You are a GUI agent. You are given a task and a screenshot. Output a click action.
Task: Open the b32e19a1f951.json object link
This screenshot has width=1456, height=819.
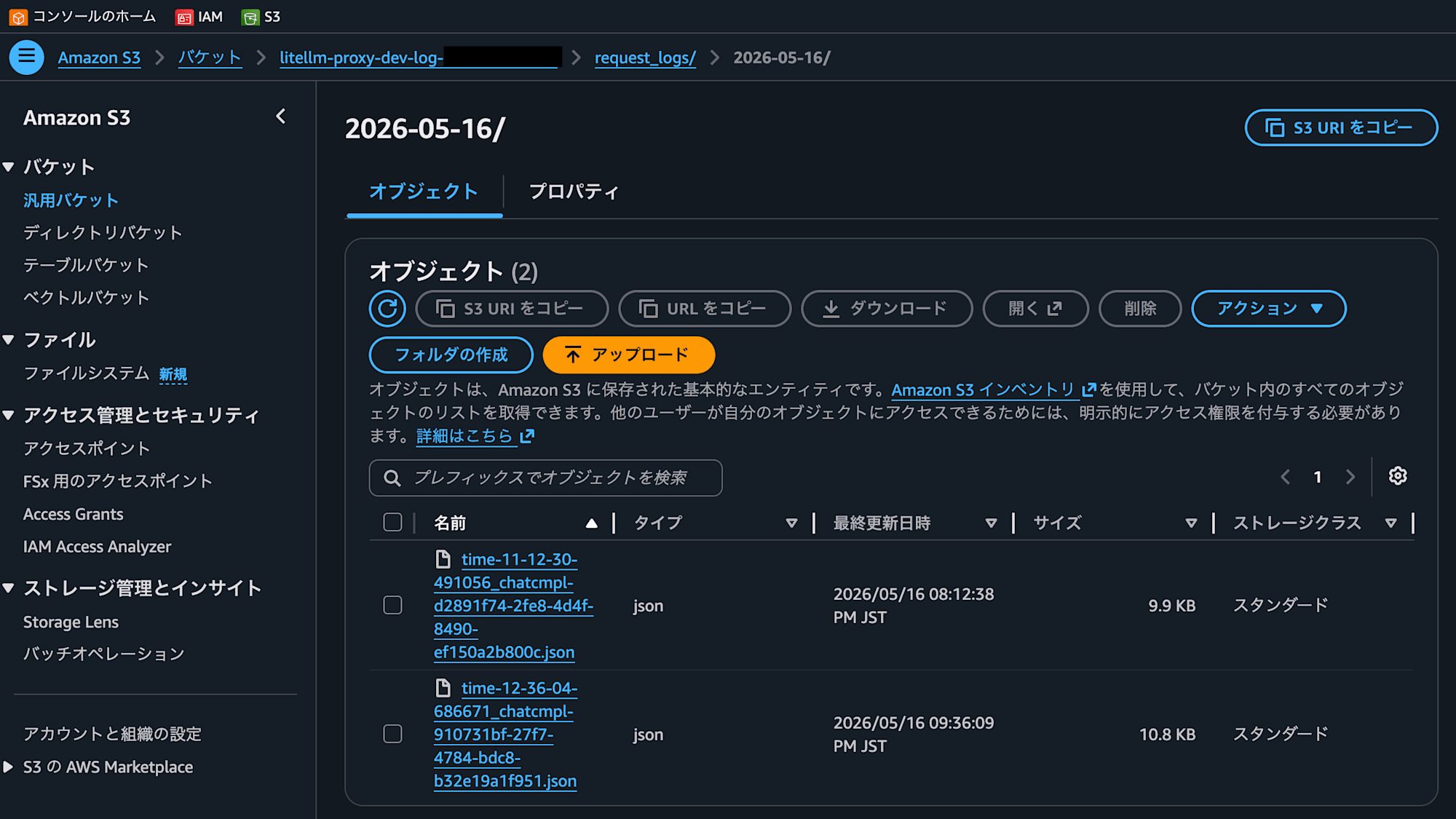tap(506, 735)
